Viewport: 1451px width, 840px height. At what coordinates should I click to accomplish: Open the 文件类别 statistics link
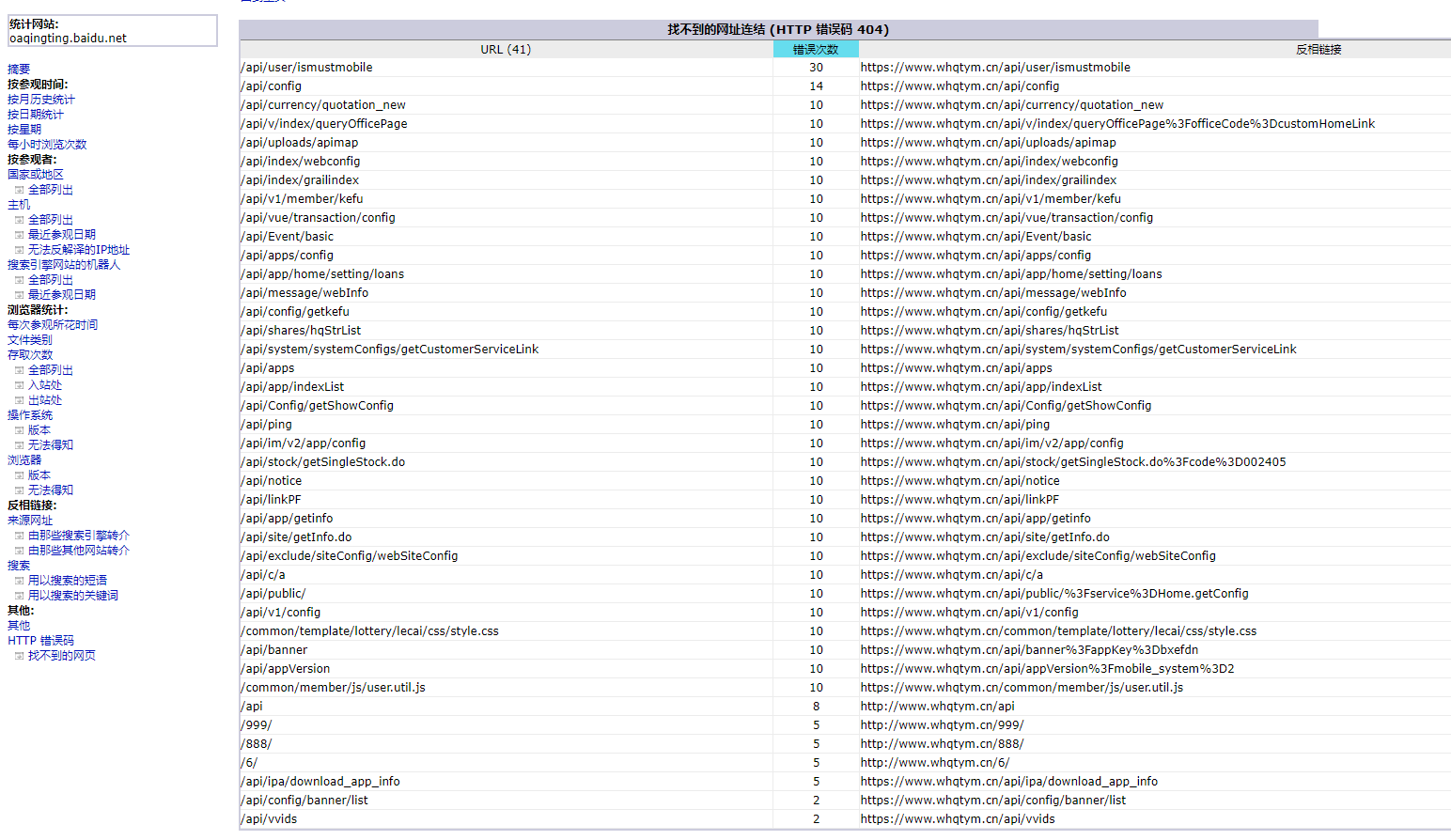pos(30,340)
